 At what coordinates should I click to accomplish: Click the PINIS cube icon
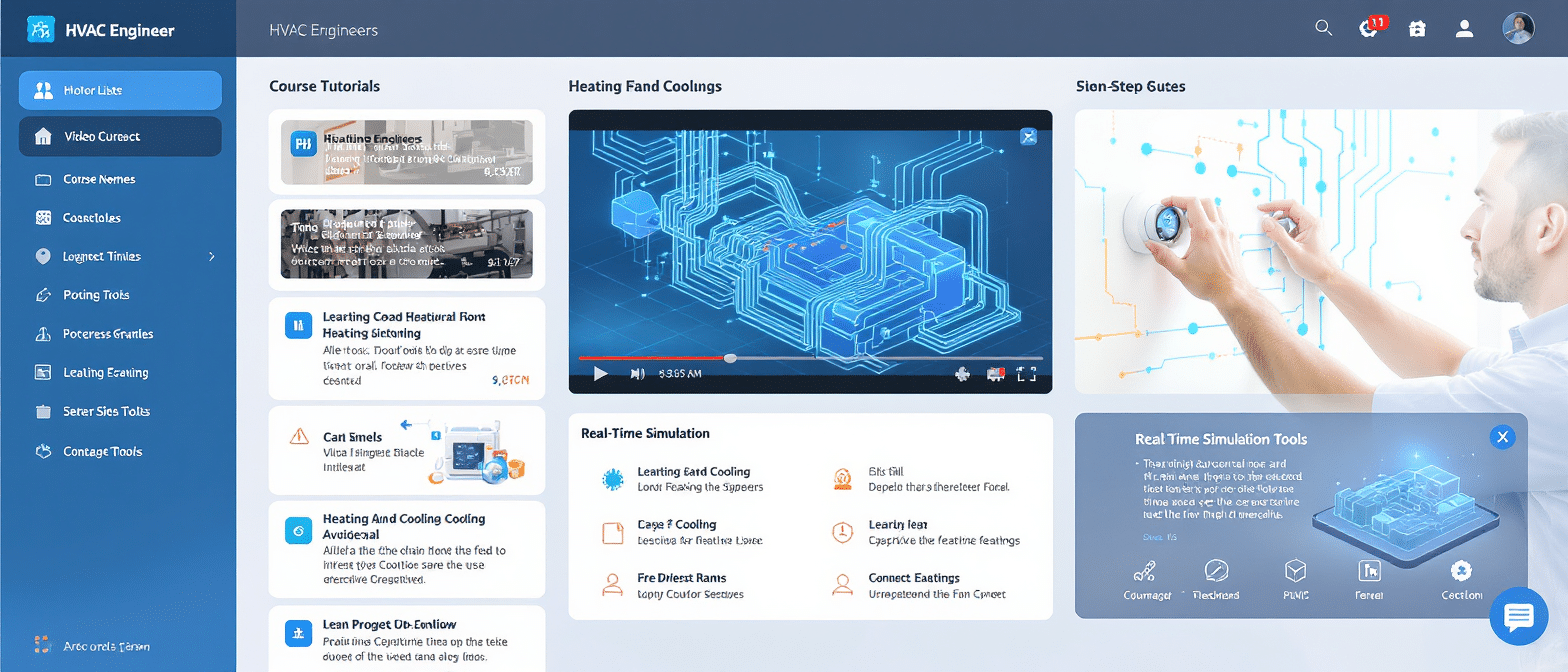[x=1295, y=572]
